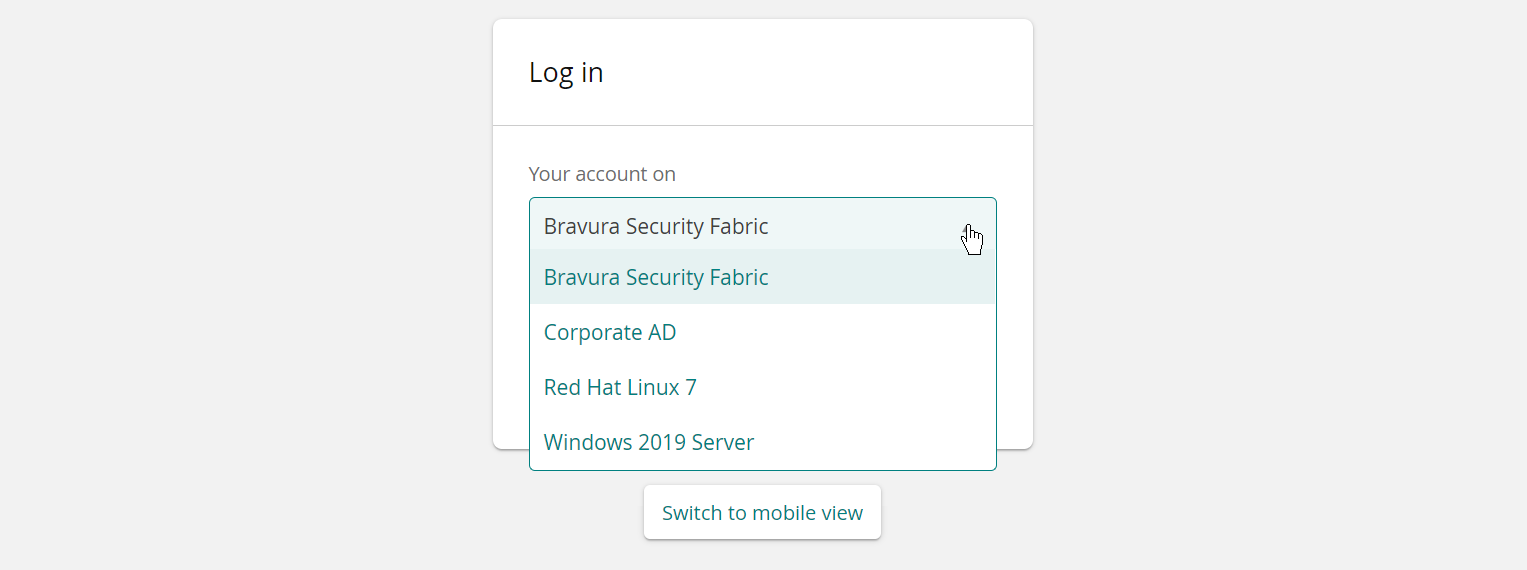Select highlighted Bravura Security Fabric list option
Screen dimensions: 1527x570
pyautogui.click(x=656, y=277)
